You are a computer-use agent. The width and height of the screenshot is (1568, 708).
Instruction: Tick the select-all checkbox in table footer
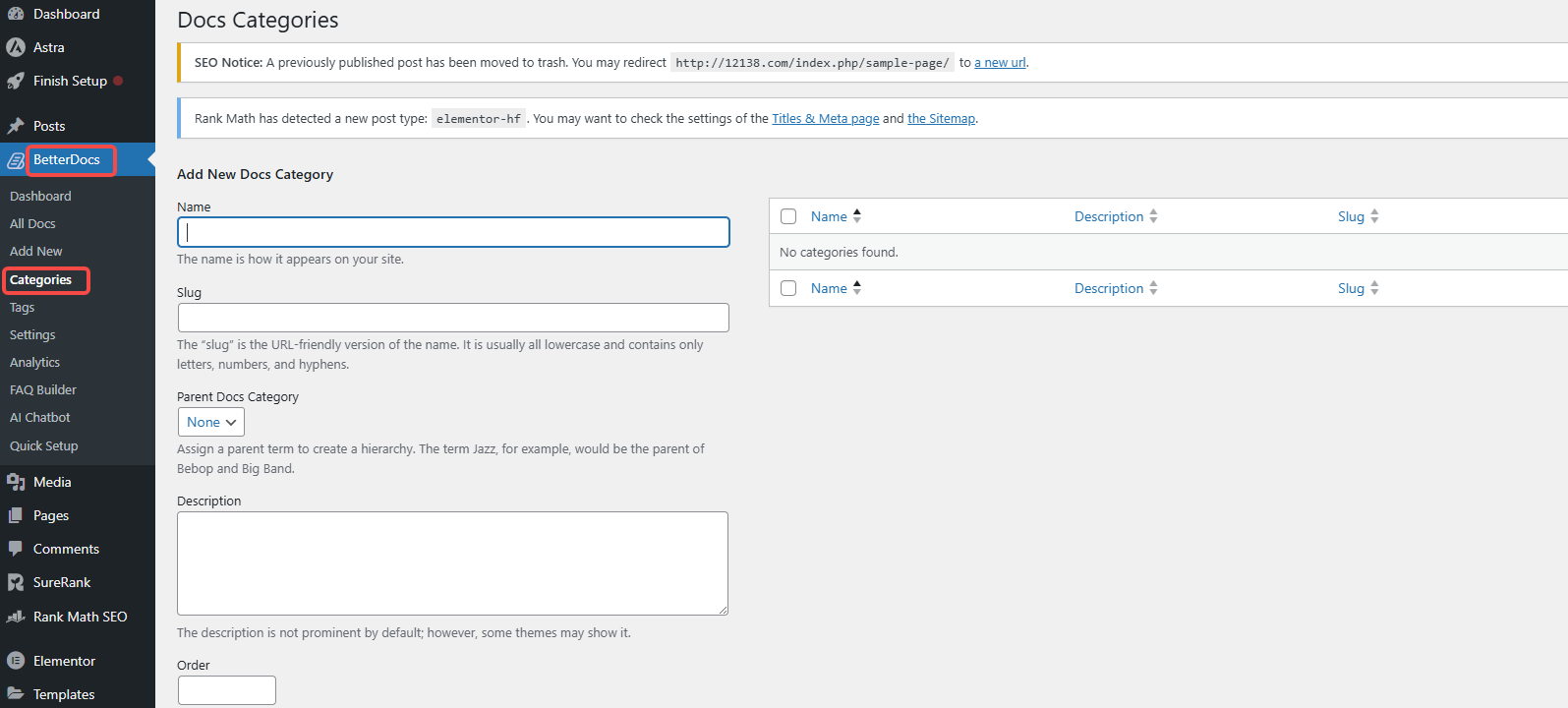pyautogui.click(x=788, y=288)
